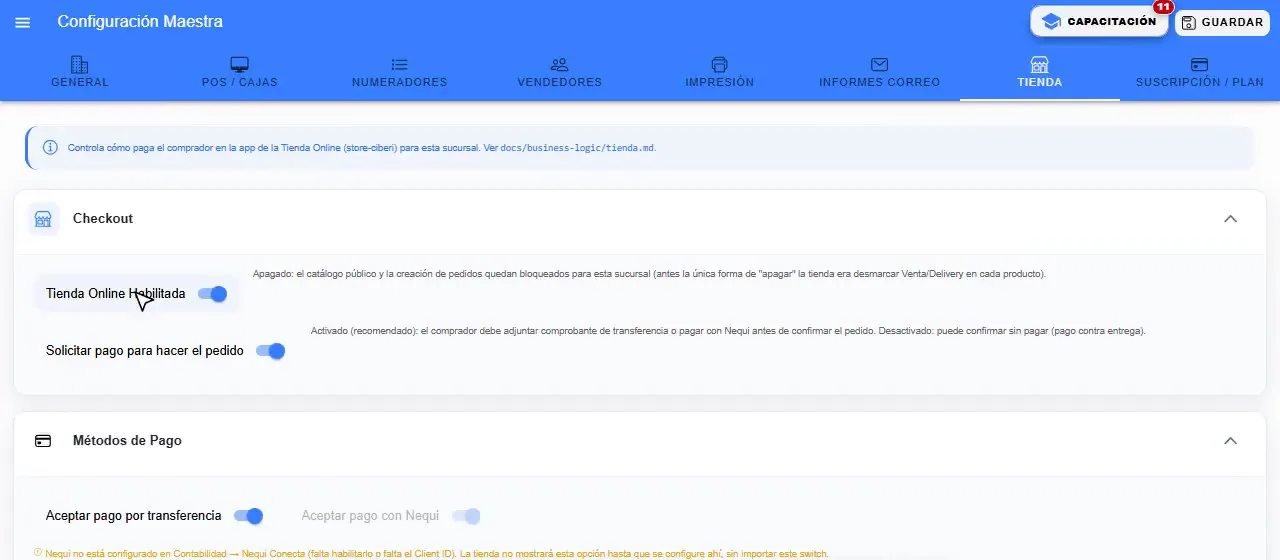The height and width of the screenshot is (560, 1280).
Task: Click the blue notice text 'Controla cómo paga el comprador'
Action: click(x=362, y=148)
